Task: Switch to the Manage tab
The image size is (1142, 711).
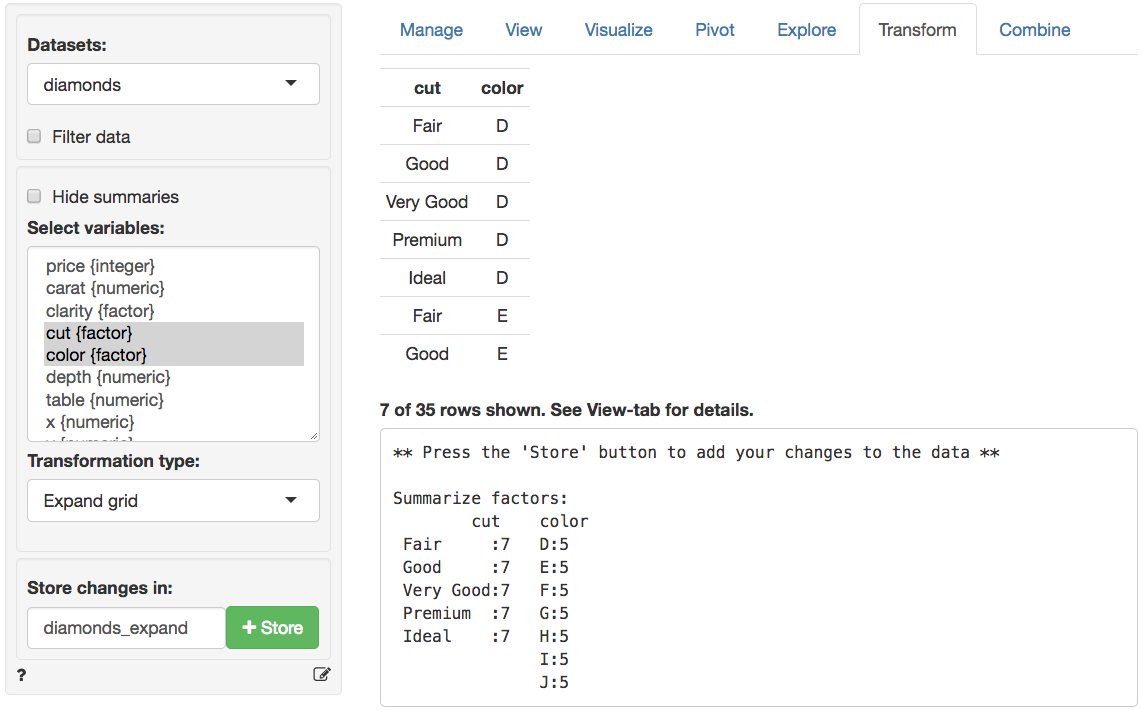Action: click(x=431, y=30)
